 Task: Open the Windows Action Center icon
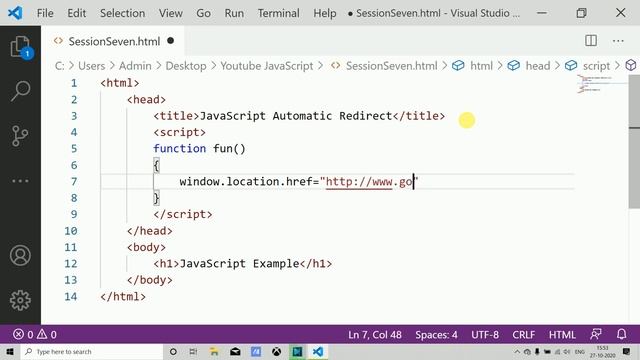click(627, 351)
